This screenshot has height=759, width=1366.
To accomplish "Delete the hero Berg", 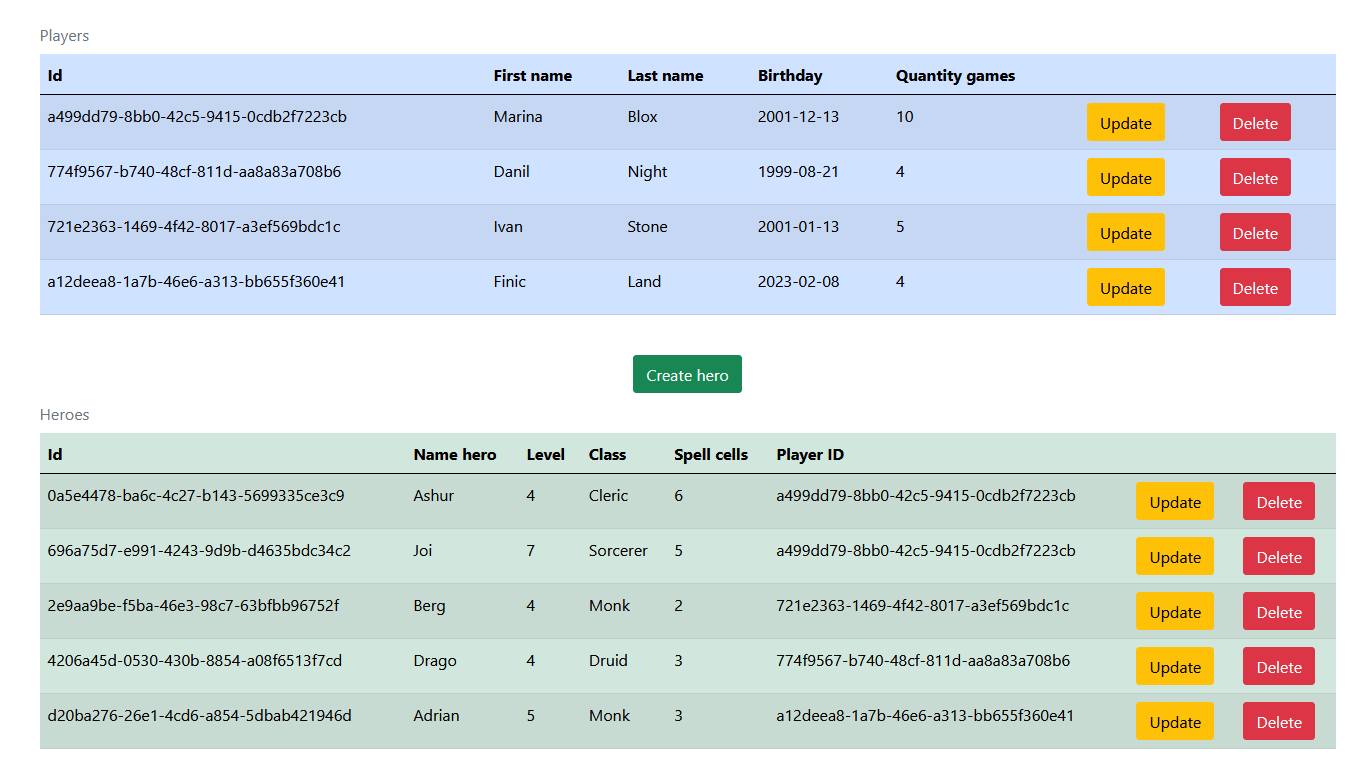I will coord(1278,611).
